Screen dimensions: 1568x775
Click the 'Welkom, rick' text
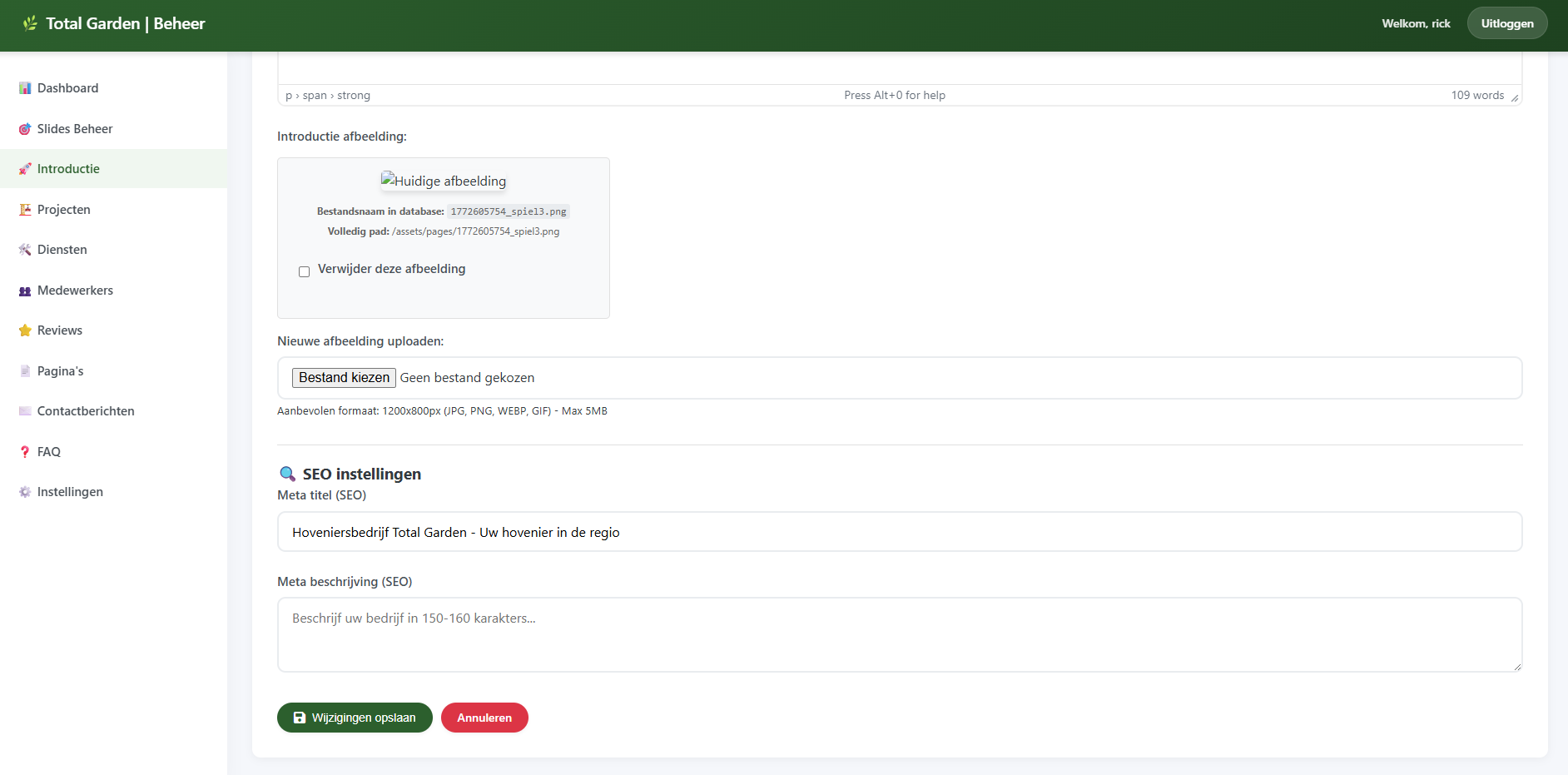pyautogui.click(x=1416, y=23)
